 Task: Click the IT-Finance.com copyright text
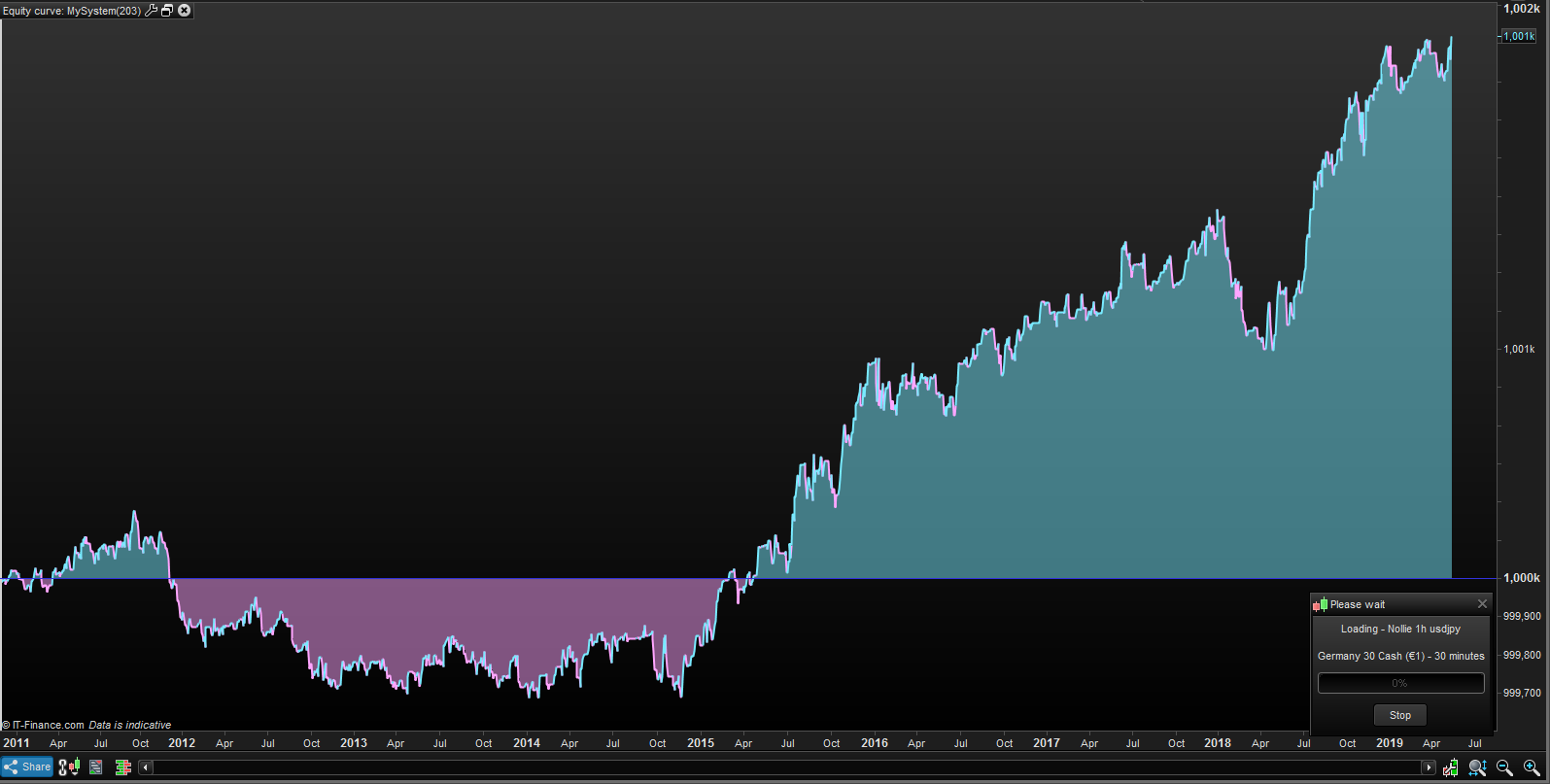[44, 725]
